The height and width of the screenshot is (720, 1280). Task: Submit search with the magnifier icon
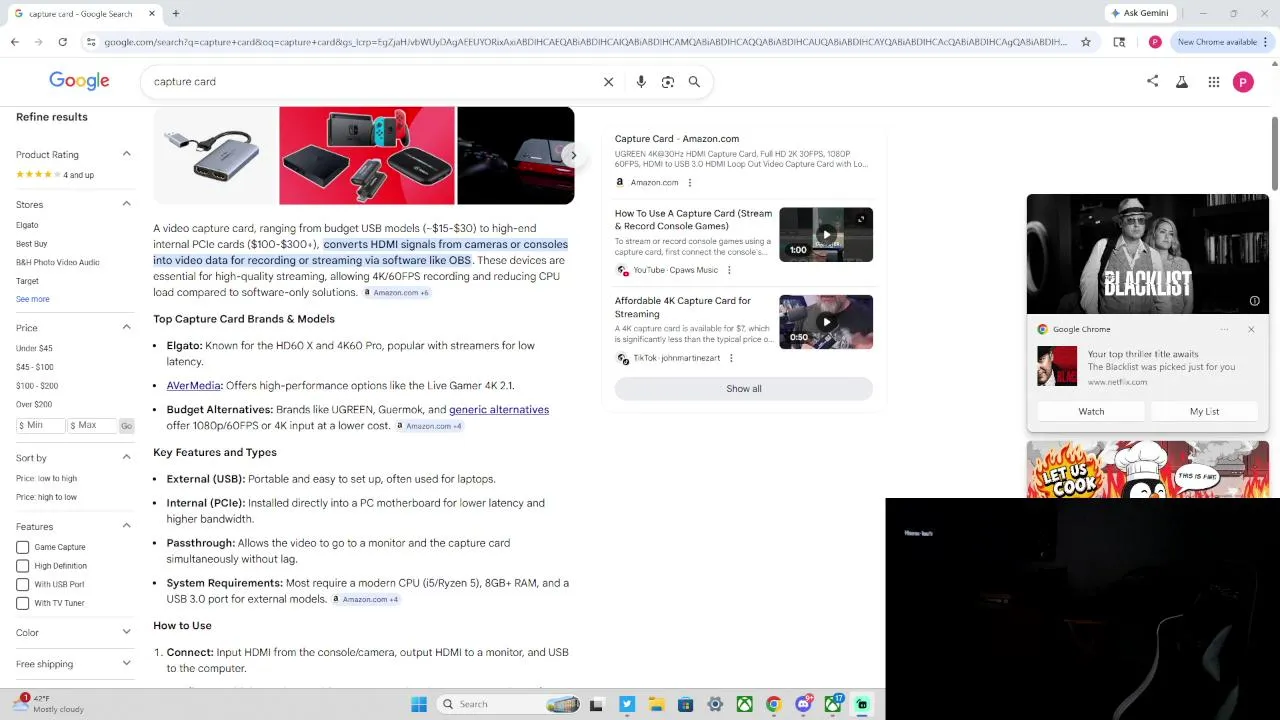pos(694,82)
